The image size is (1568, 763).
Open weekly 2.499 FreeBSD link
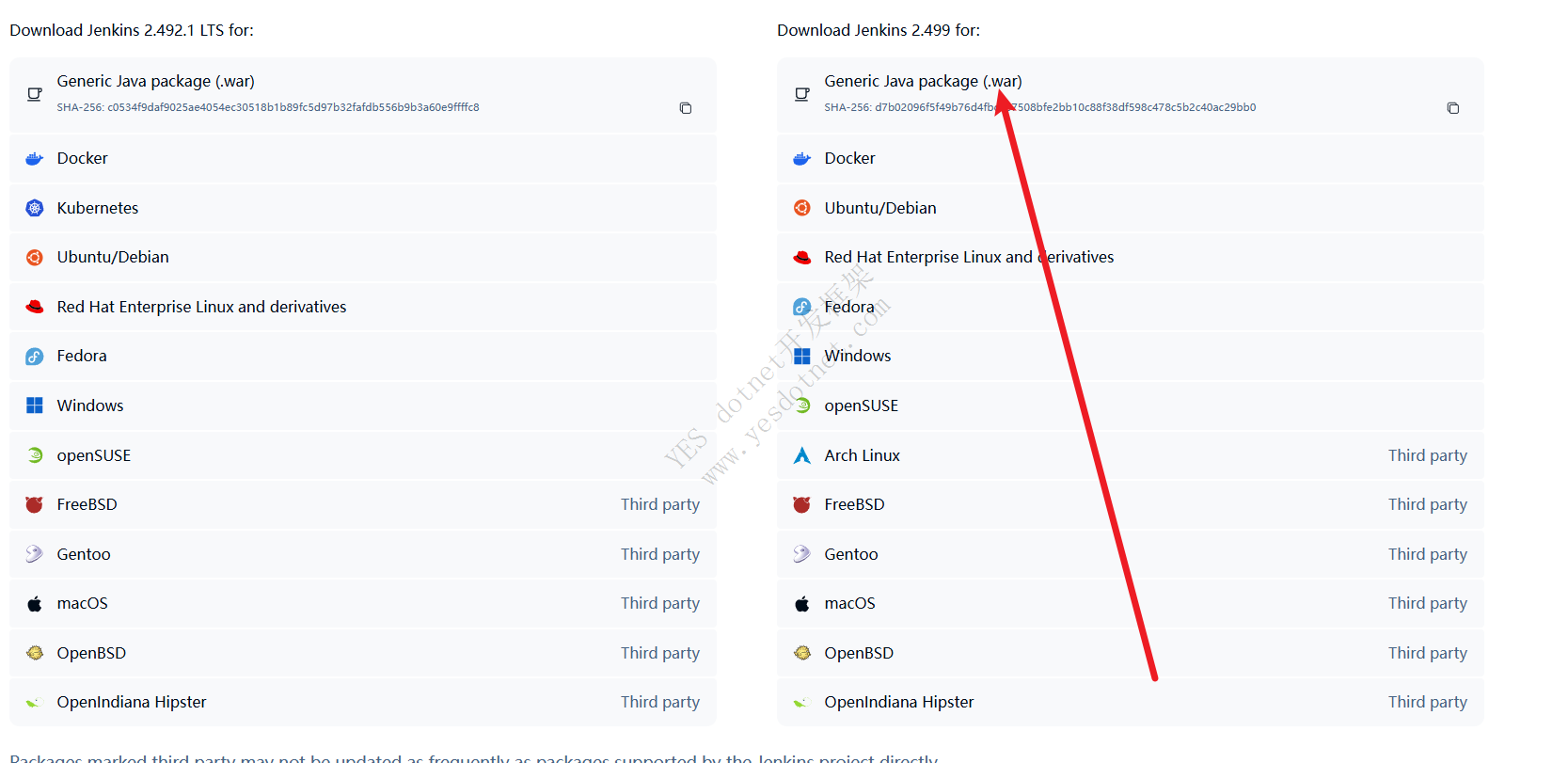pos(1131,504)
